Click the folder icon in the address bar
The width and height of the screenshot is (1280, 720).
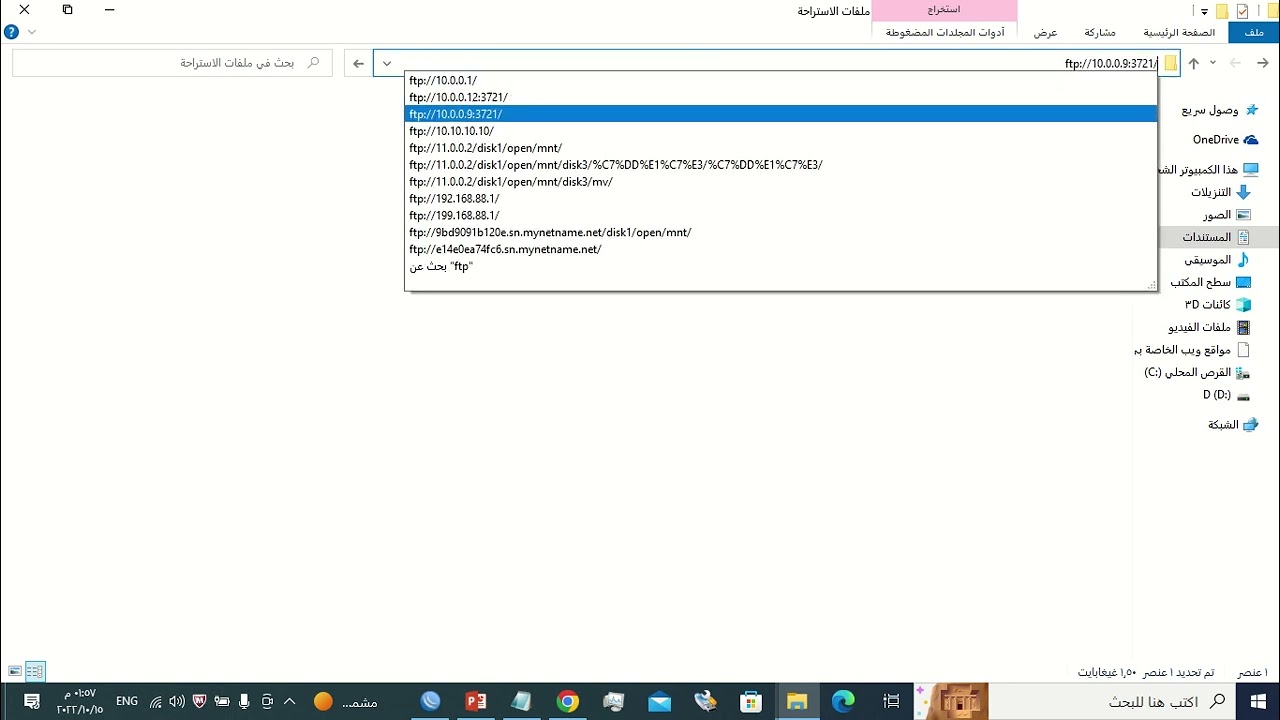click(1170, 64)
